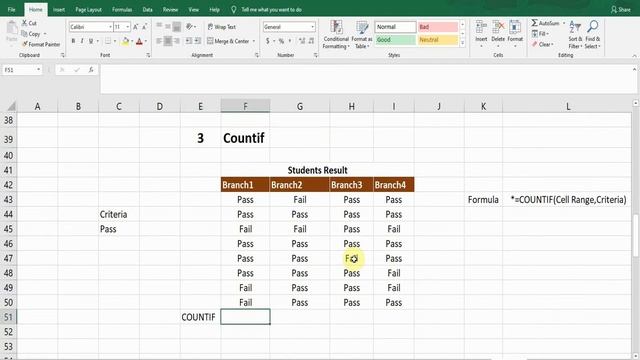Activate the Format Painter brush
This screenshot has height=360, width=640.
(x=25, y=44)
